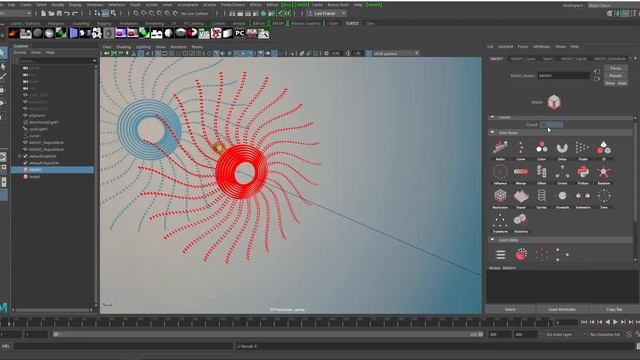Viewport: 640px width, 360px height.
Task: Open the viewport sRGB gamma dropdown
Action: 396,53
